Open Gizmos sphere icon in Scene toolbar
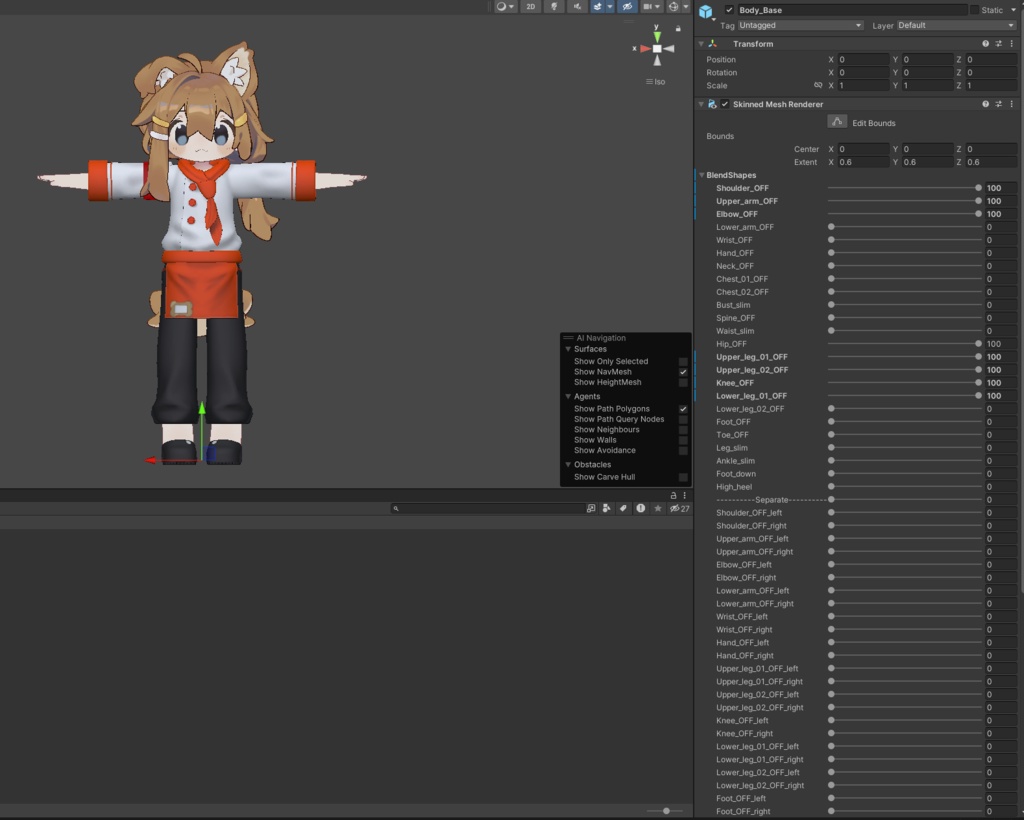Screen dimensions: 1024x820 click(674, 7)
